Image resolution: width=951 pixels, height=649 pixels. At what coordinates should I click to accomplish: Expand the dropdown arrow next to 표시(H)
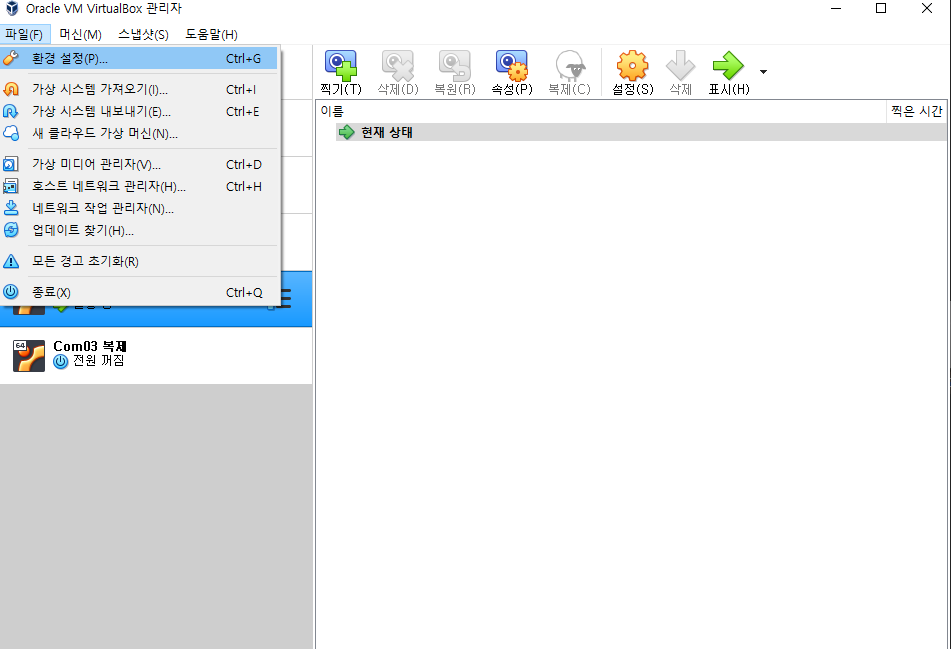point(764,72)
